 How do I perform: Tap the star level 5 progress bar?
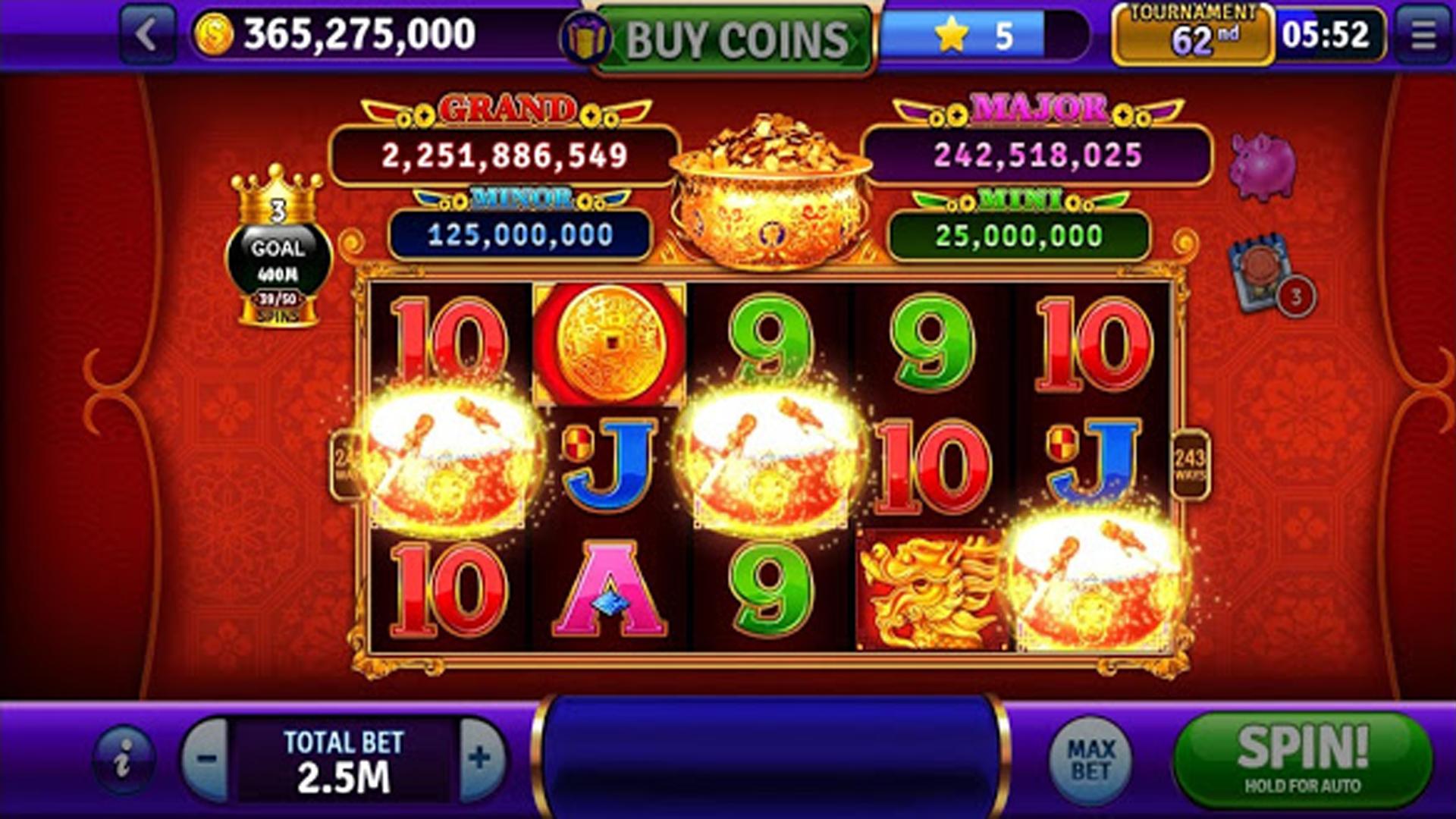984,36
